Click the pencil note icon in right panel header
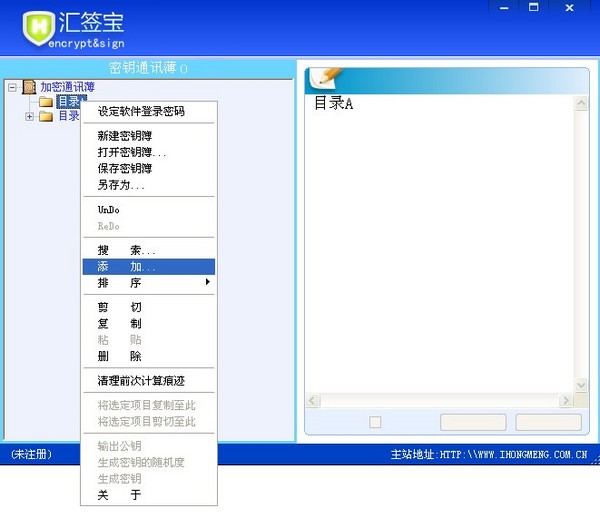The image size is (600, 528). point(327,77)
